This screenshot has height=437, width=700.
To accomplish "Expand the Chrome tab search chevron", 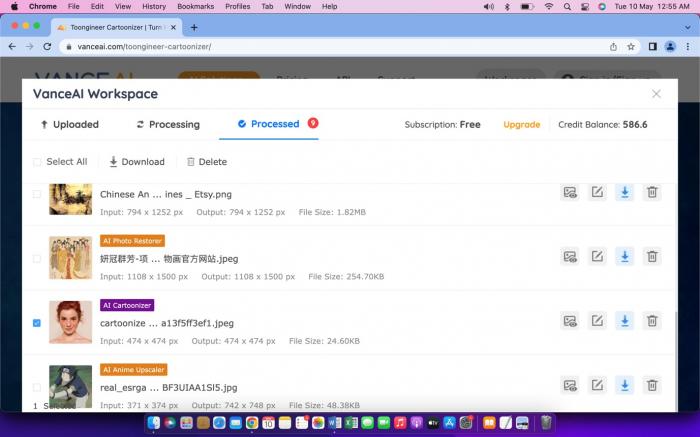I will tap(688, 28).
